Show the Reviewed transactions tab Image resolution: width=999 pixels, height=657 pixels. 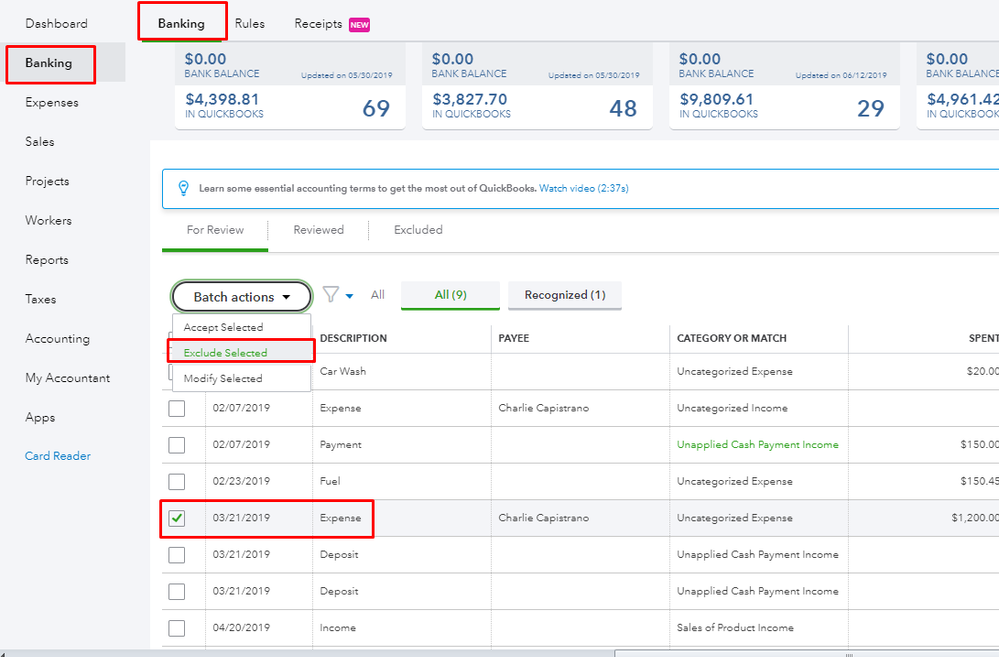point(318,230)
